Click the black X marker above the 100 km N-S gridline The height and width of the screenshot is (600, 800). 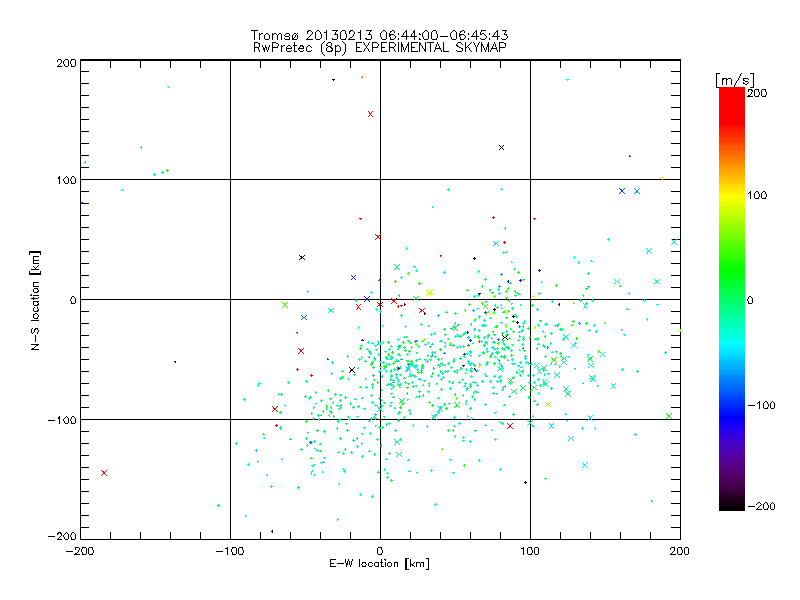pyautogui.click(x=502, y=147)
